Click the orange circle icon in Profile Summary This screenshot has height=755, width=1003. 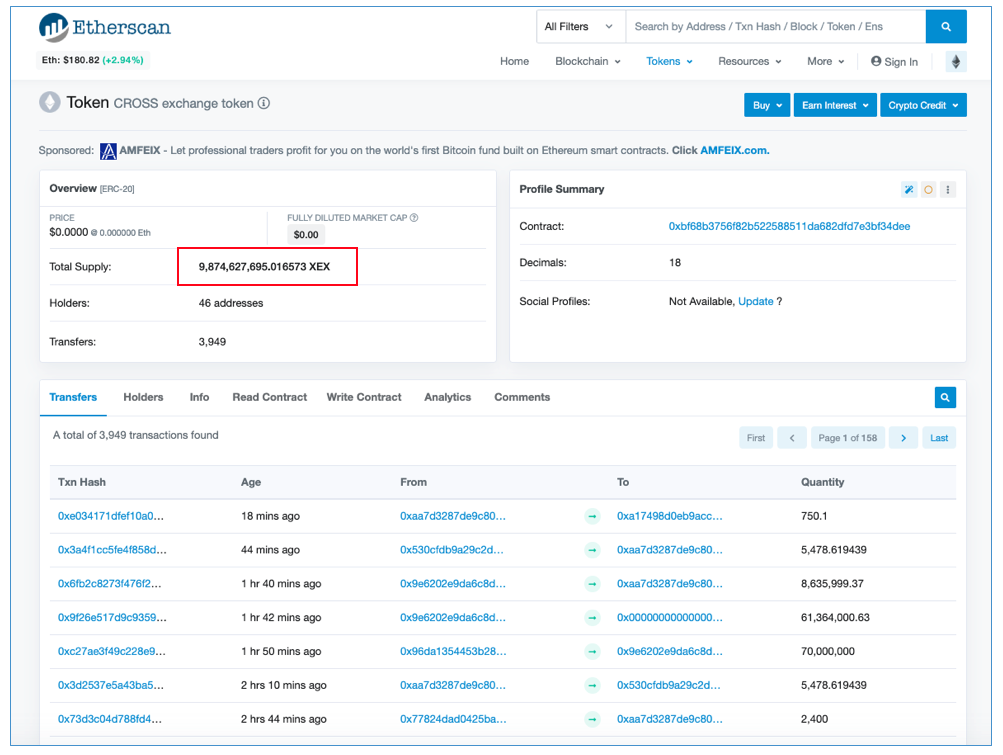(928, 190)
